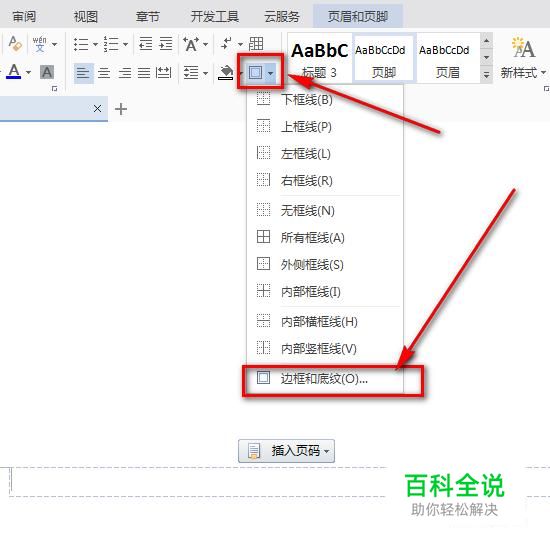Click the Chinese layout A icon
550x550 pixels.
191,44
